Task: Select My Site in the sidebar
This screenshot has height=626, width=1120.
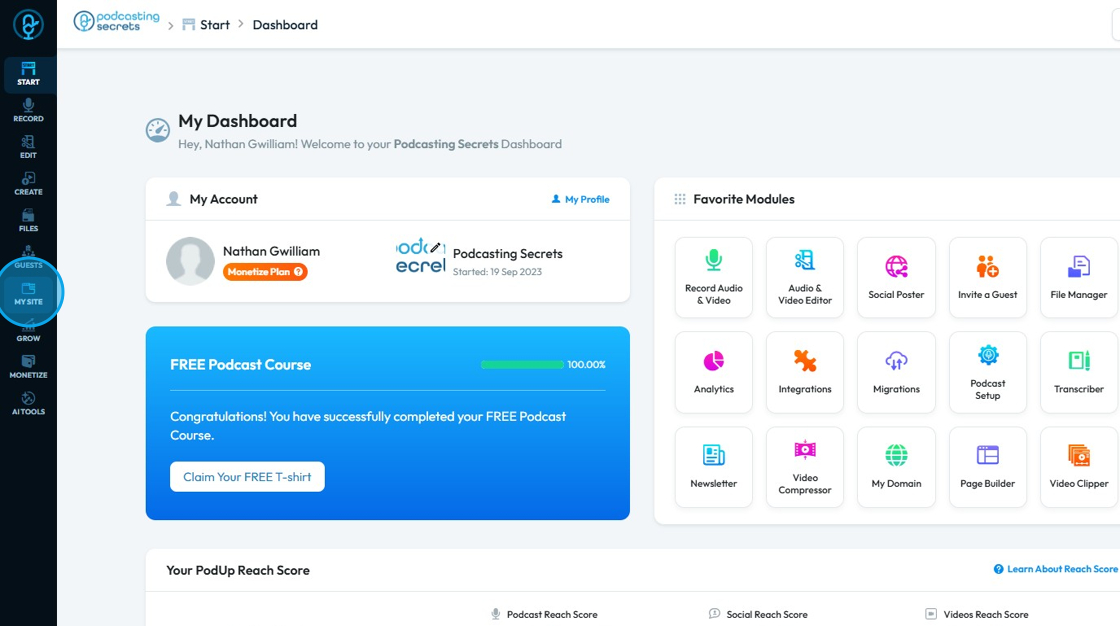Action: (29, 294)
